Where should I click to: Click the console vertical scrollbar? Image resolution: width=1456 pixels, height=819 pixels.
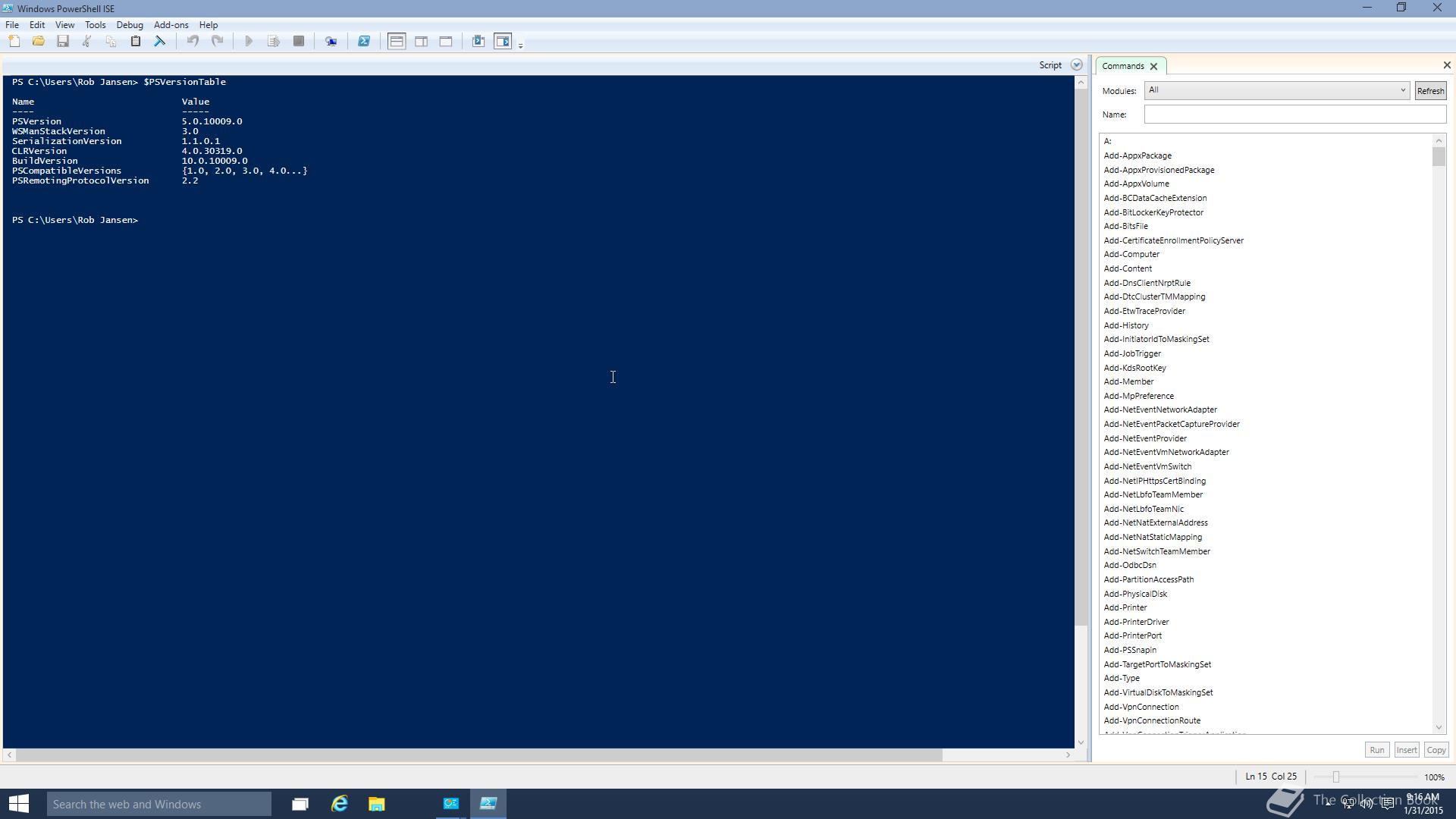tap(1081, 356)
